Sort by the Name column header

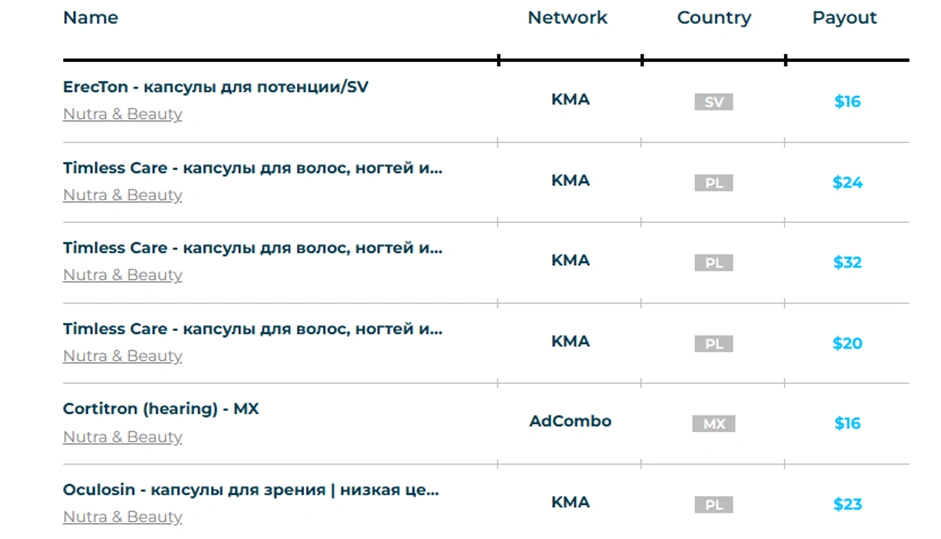90,18
